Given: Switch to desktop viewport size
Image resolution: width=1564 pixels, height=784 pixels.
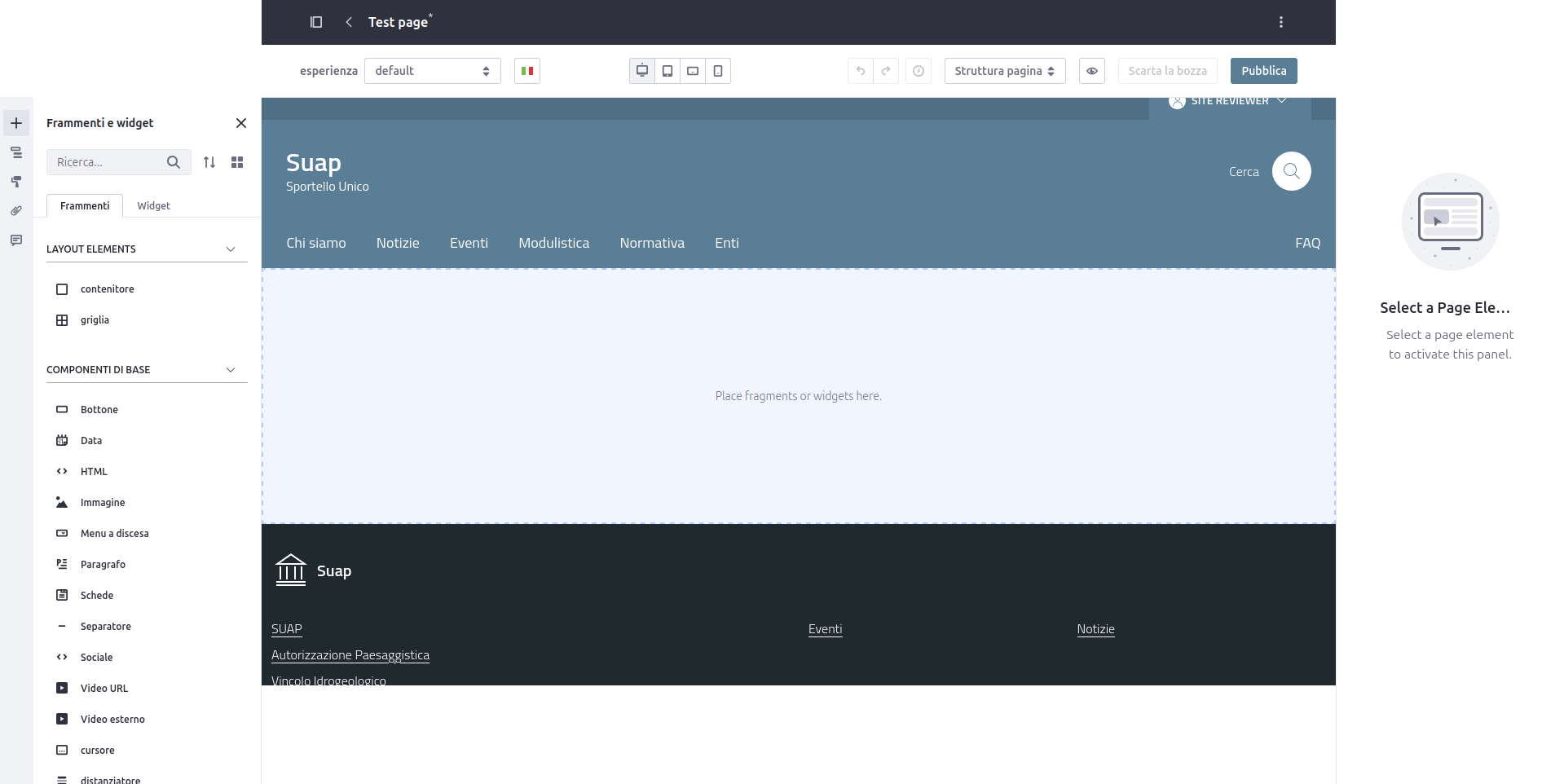Looking at the screenshot, I should (x=642, y=71).
